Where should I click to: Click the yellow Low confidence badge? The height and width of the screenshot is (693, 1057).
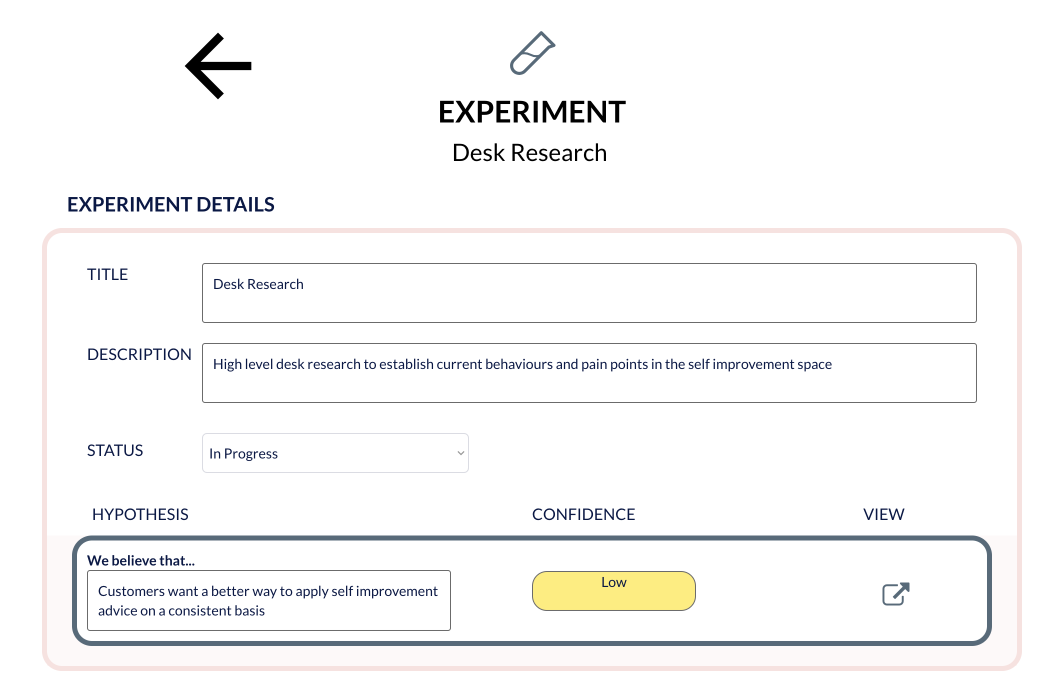[613, 591]
